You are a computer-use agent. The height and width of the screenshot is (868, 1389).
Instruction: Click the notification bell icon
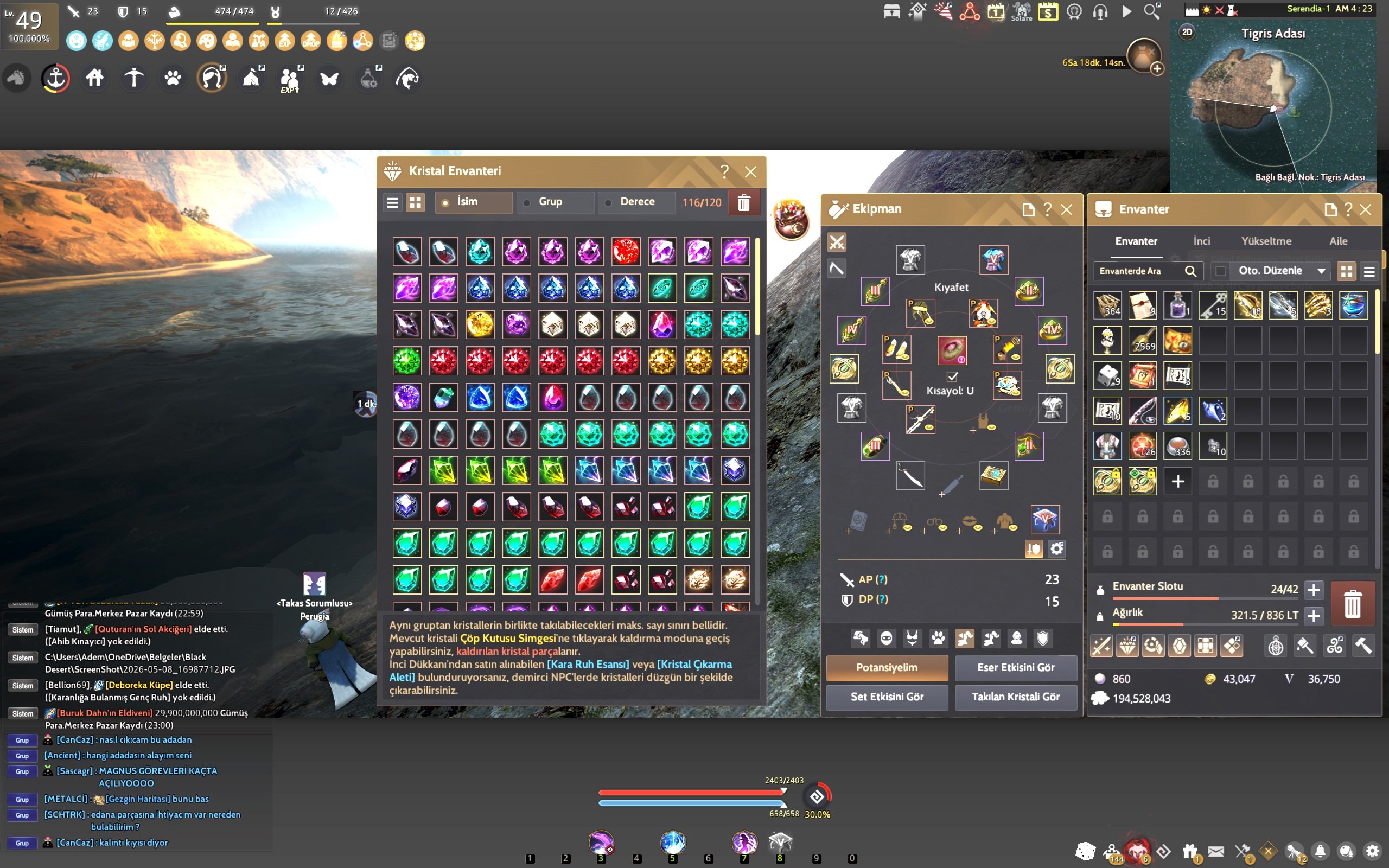pos(1320,851)
